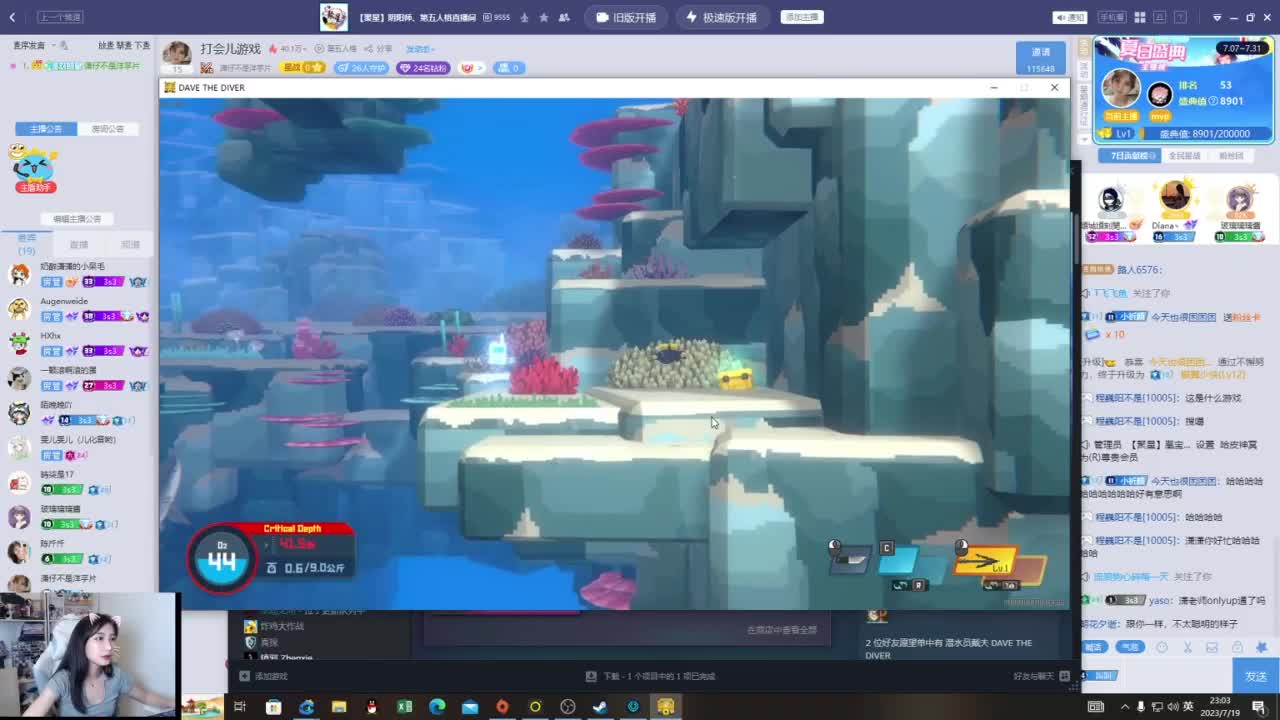Image resolution: width=1280 pixels, height=720 pixels.
Task: Click the 分享 share link
Action: [380, 48]
